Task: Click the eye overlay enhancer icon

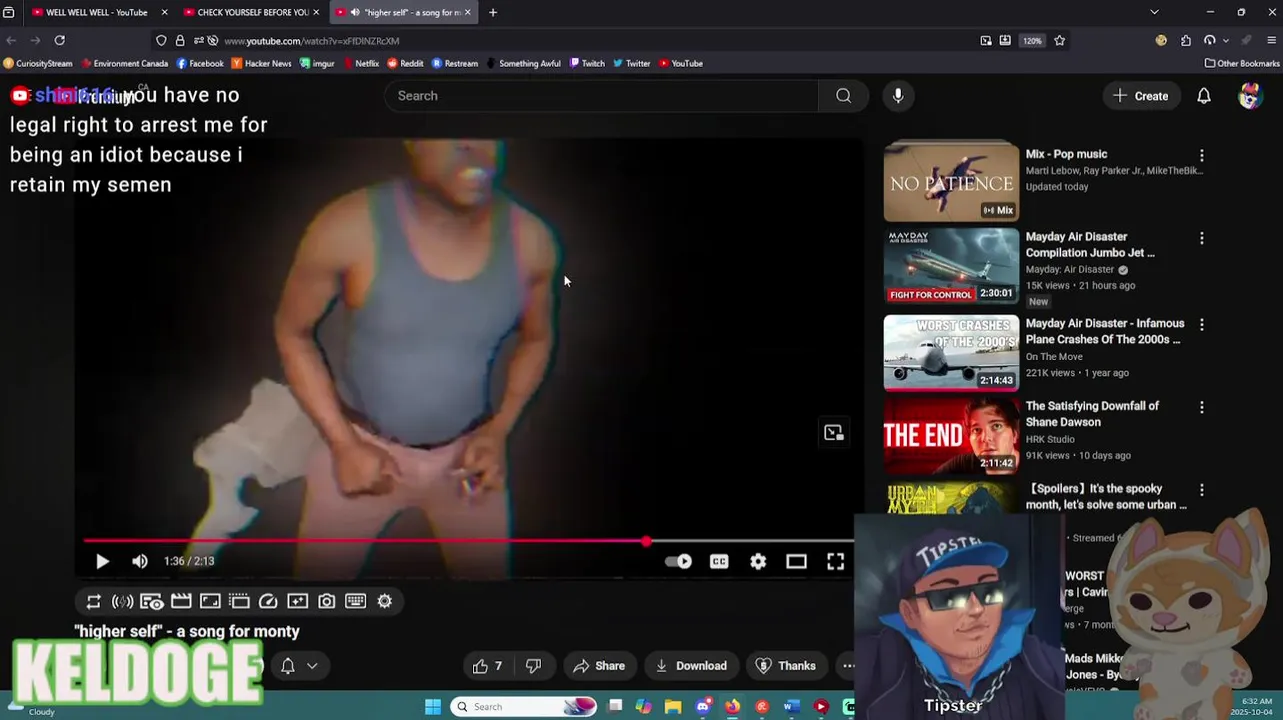Action: [x=151, y=601]
